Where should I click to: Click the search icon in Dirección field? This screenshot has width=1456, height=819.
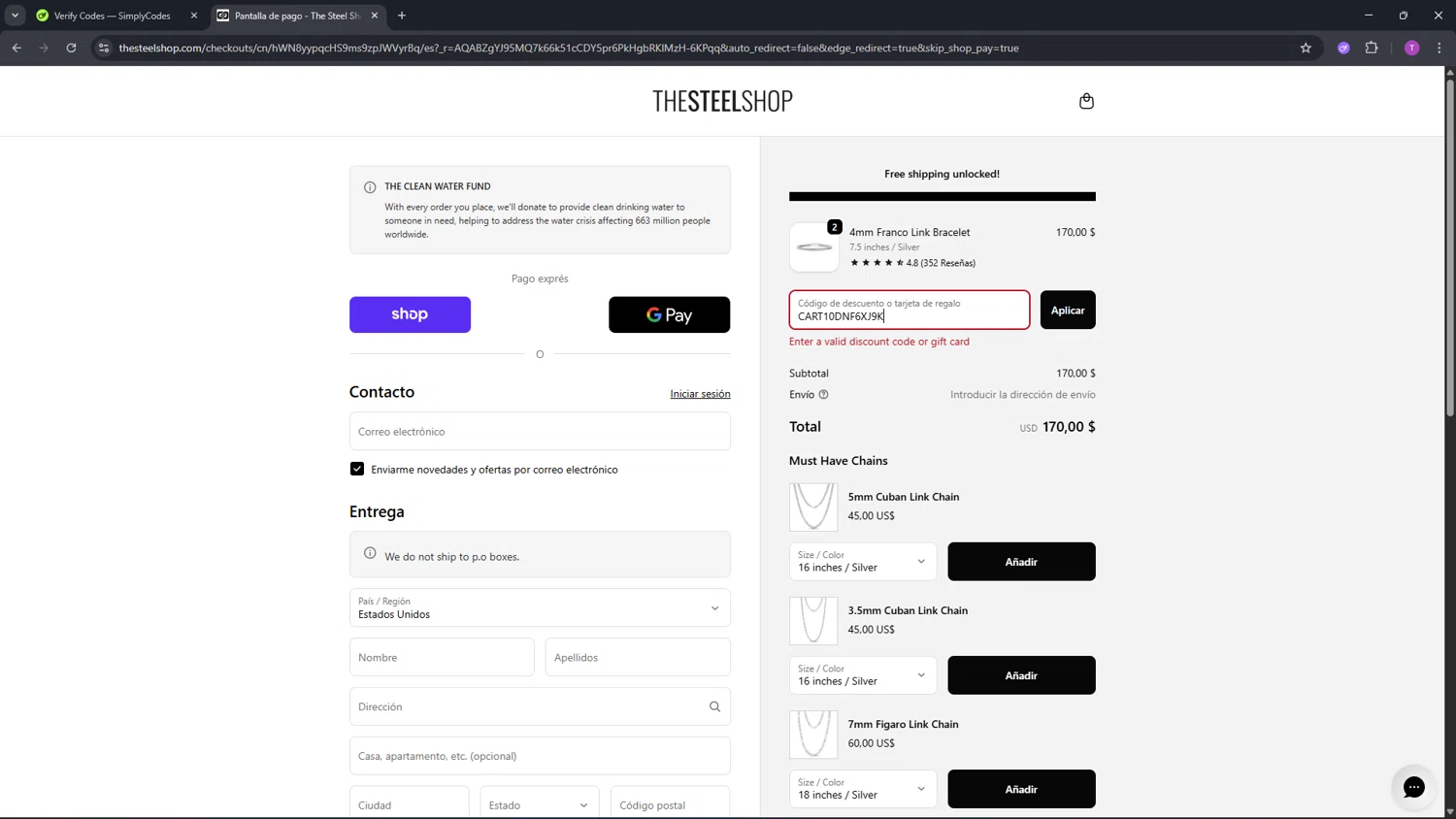pyautogui.click(x=714, y=706)
